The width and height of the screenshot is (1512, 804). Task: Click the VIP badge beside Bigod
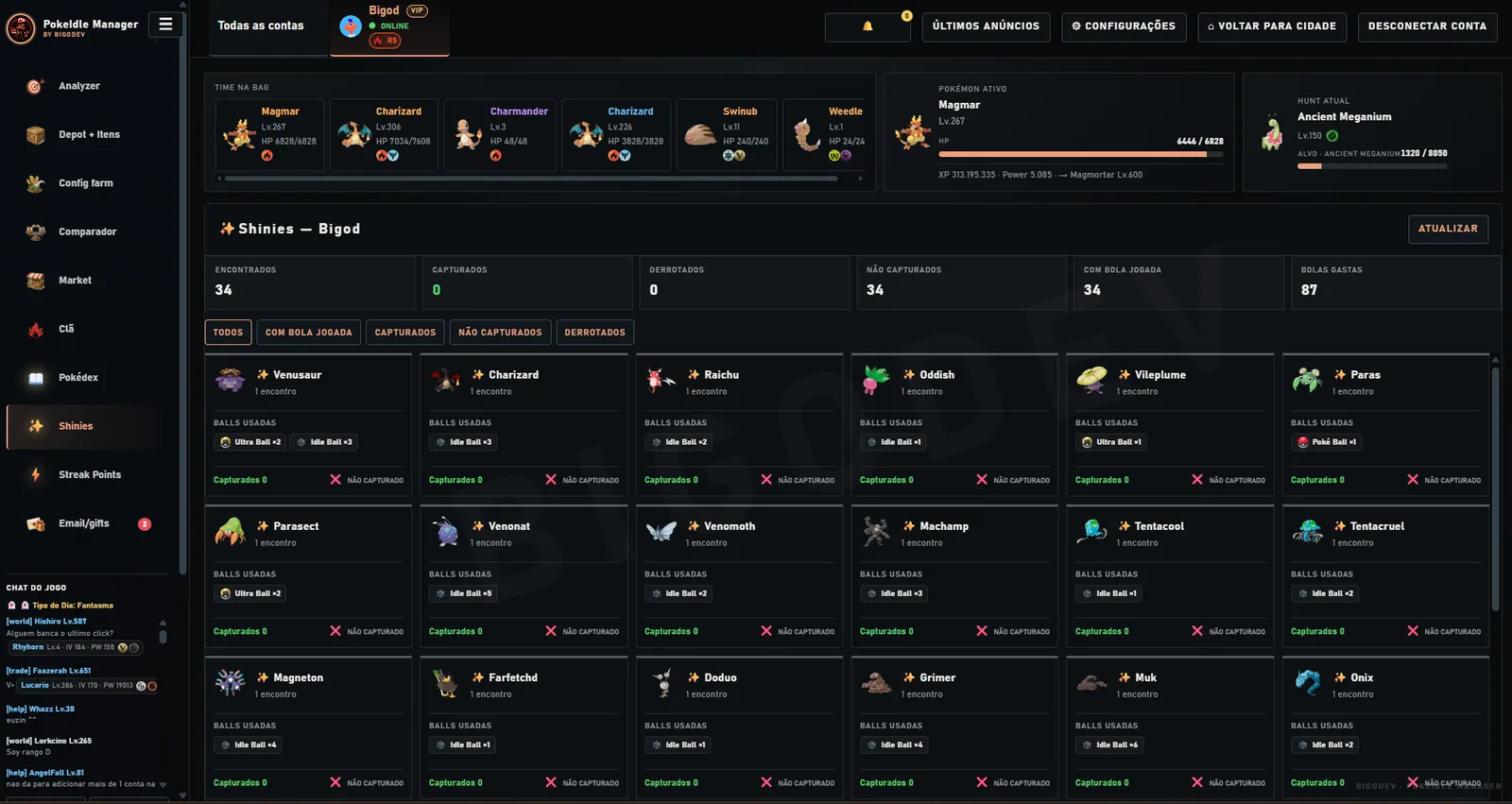click(x=417, y=10)
